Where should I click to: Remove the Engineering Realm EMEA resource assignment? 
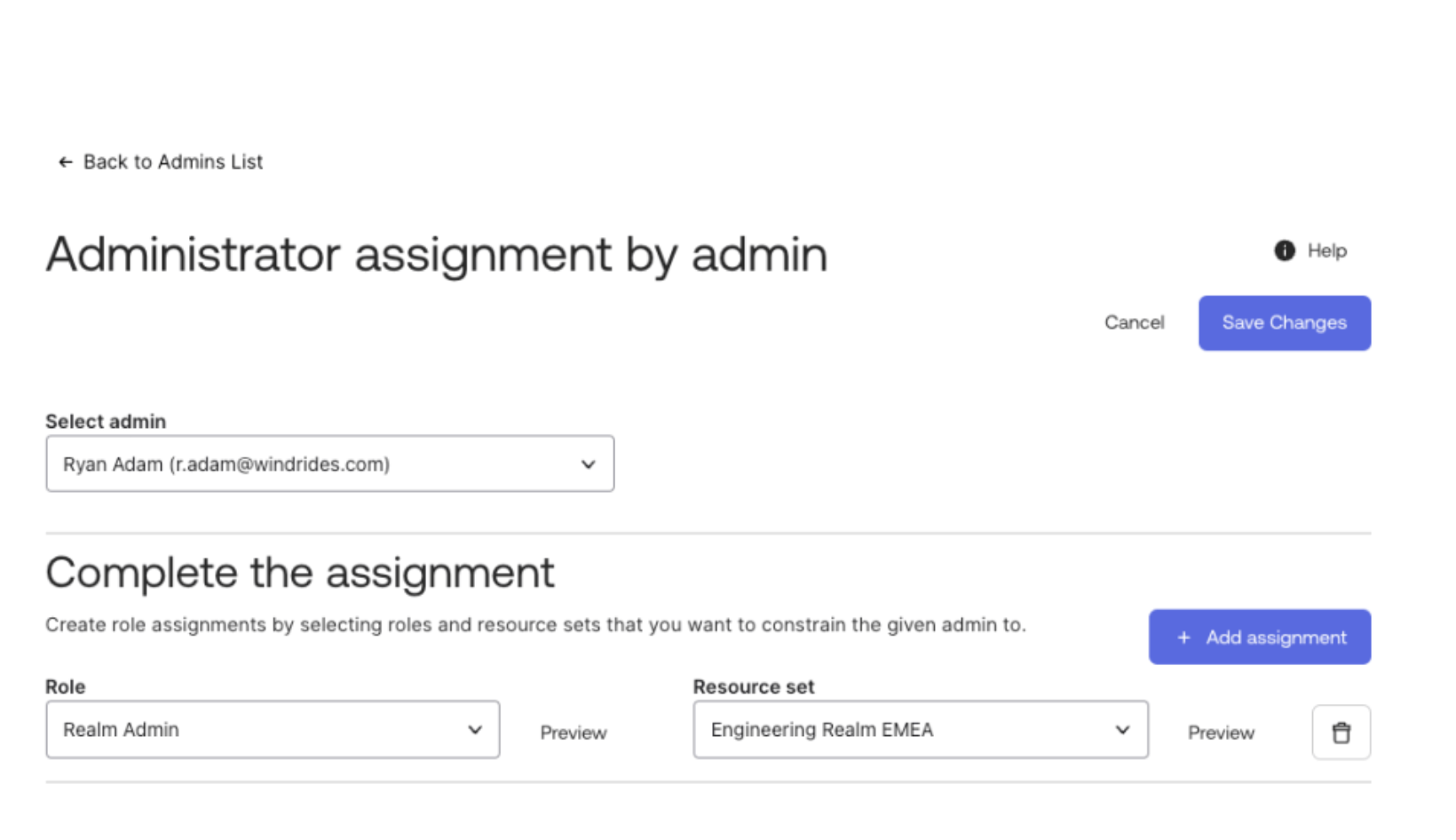click(1341, 732)
